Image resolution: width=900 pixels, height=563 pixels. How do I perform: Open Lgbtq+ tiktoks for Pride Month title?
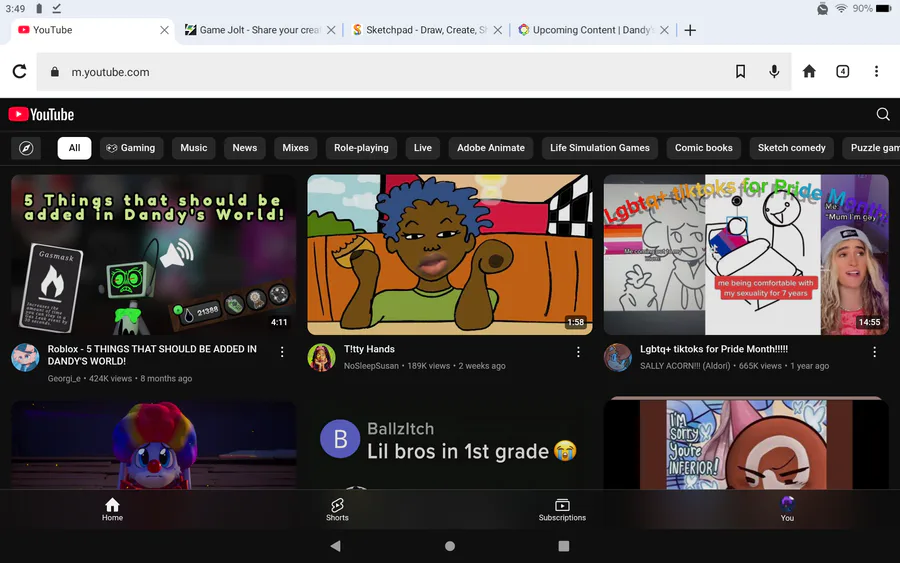(x=714, y=349)
